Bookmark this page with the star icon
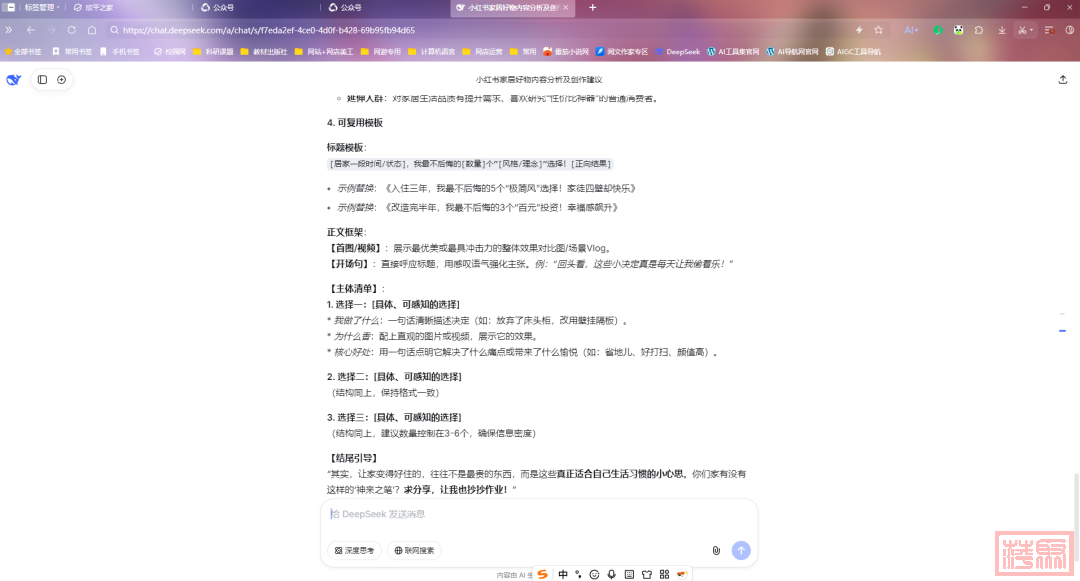The image size is (1080, 581). click(x=878, y=30)
